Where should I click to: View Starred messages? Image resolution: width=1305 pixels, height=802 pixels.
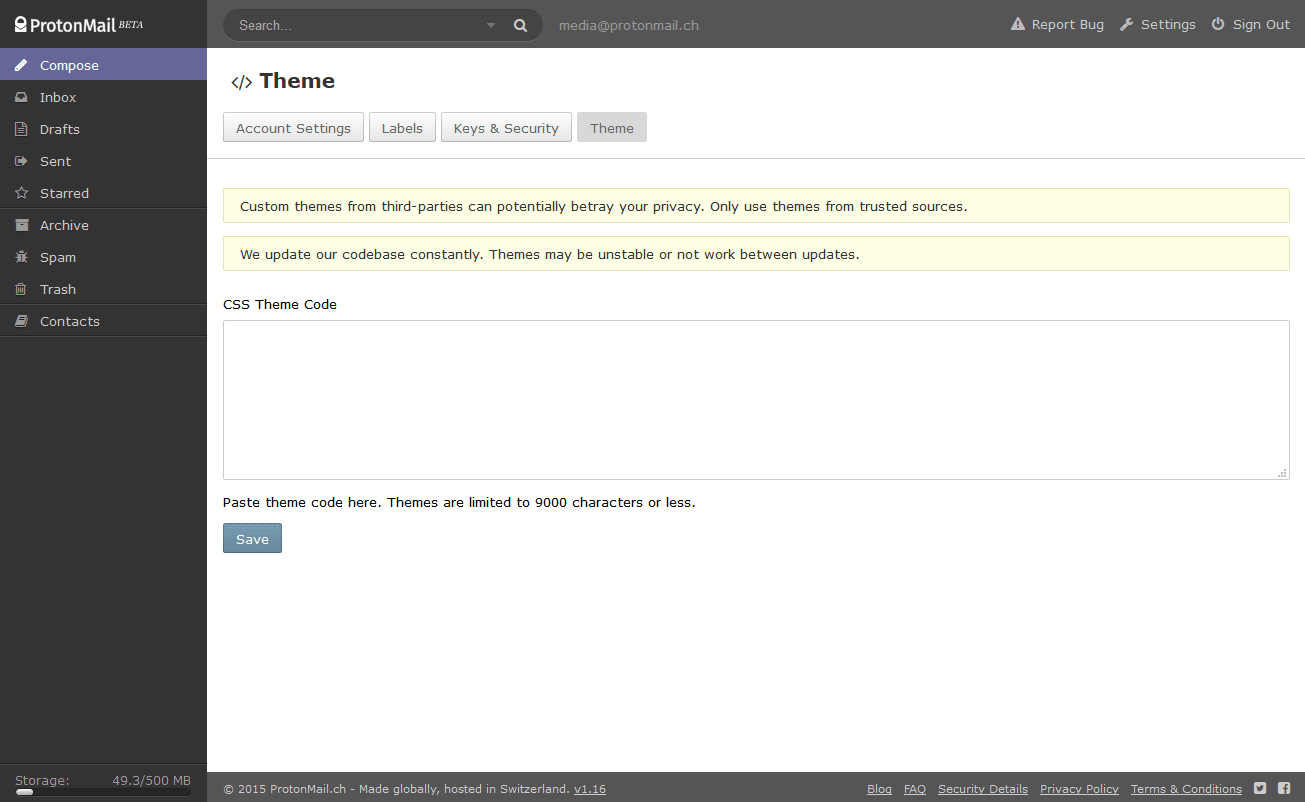[x=21, y=192]
